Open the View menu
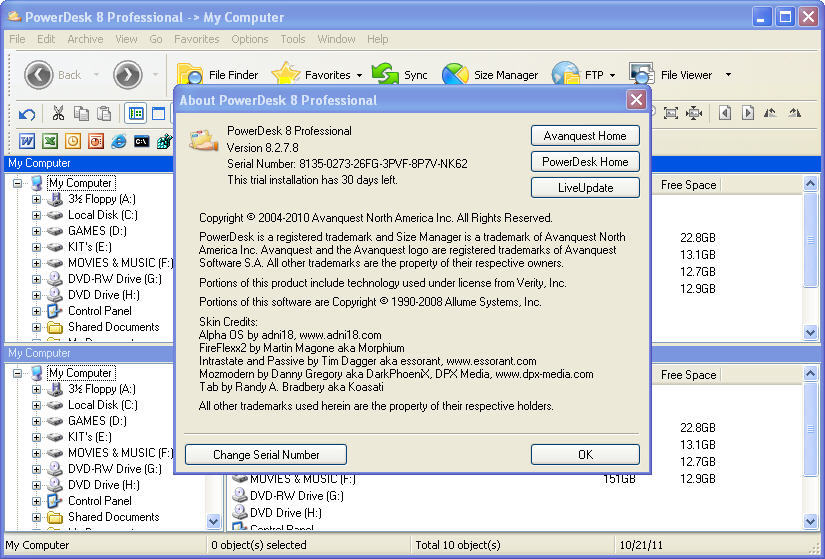This screenshot has height=559, width=825. [126, 39]
